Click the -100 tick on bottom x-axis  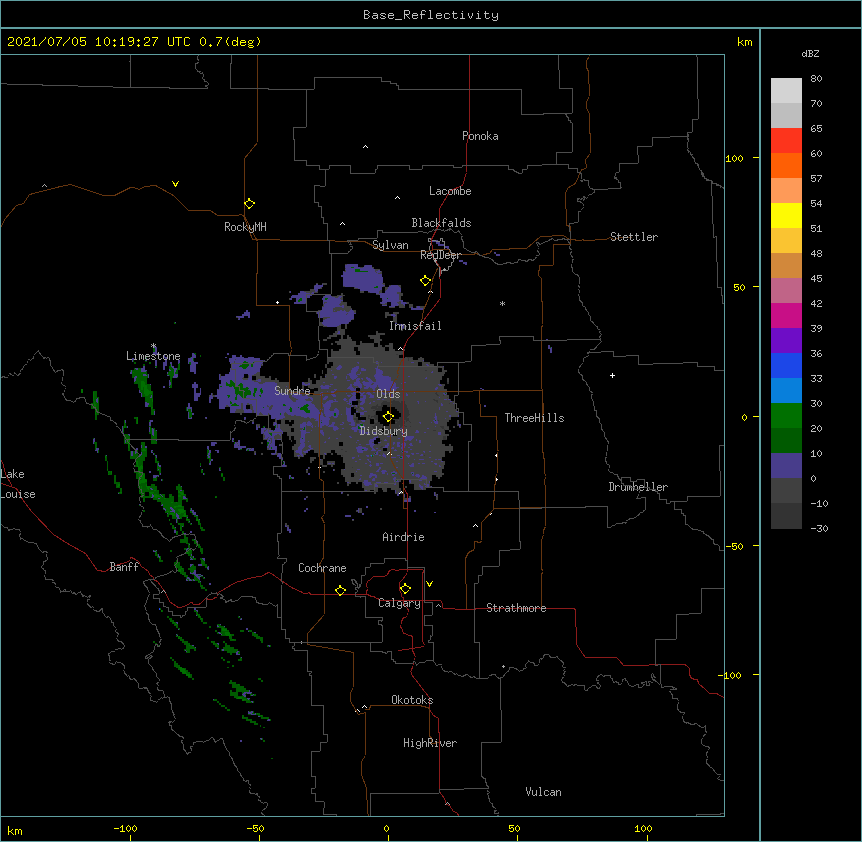[125, 828]
